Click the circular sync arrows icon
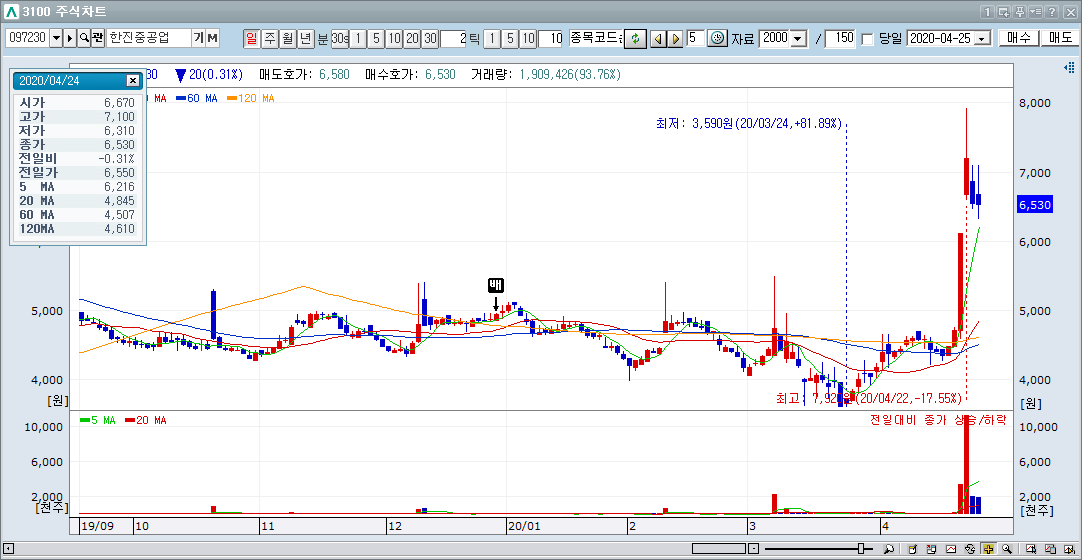This screenshot has width=1082, height=560. tap(970, 550)
